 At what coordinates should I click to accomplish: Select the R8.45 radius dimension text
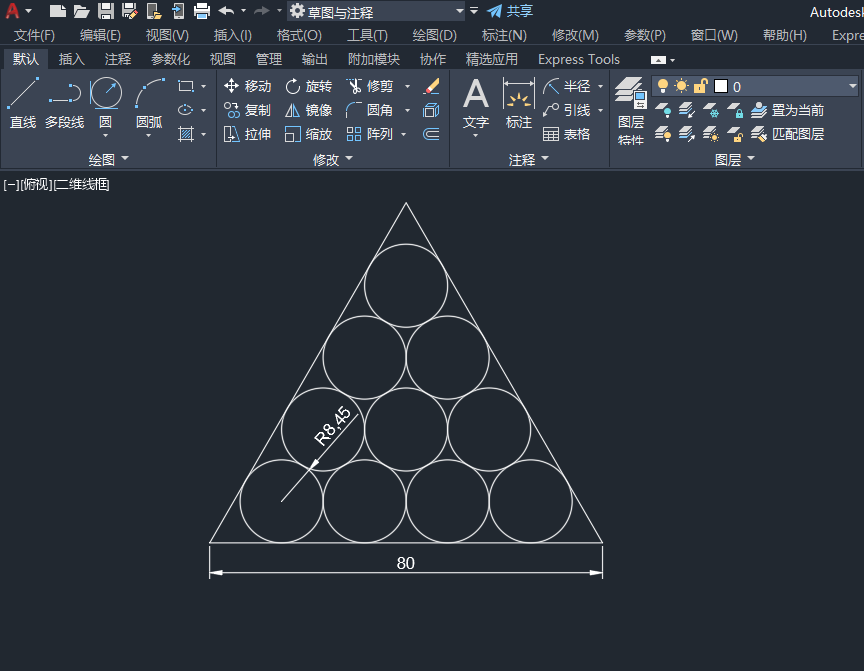point(332,425)
